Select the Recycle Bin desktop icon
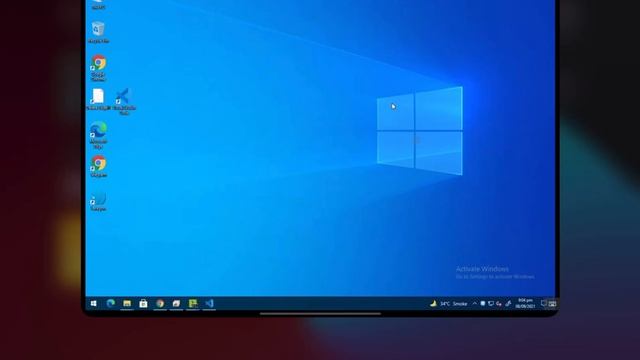 [98, 32]
